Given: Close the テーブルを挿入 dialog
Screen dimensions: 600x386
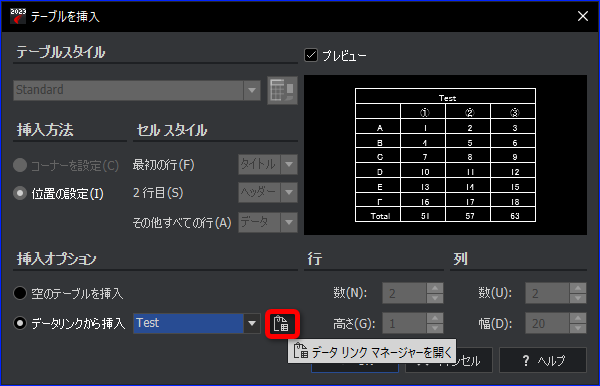Looking at the screenshot, I should (x=583, y=16).
